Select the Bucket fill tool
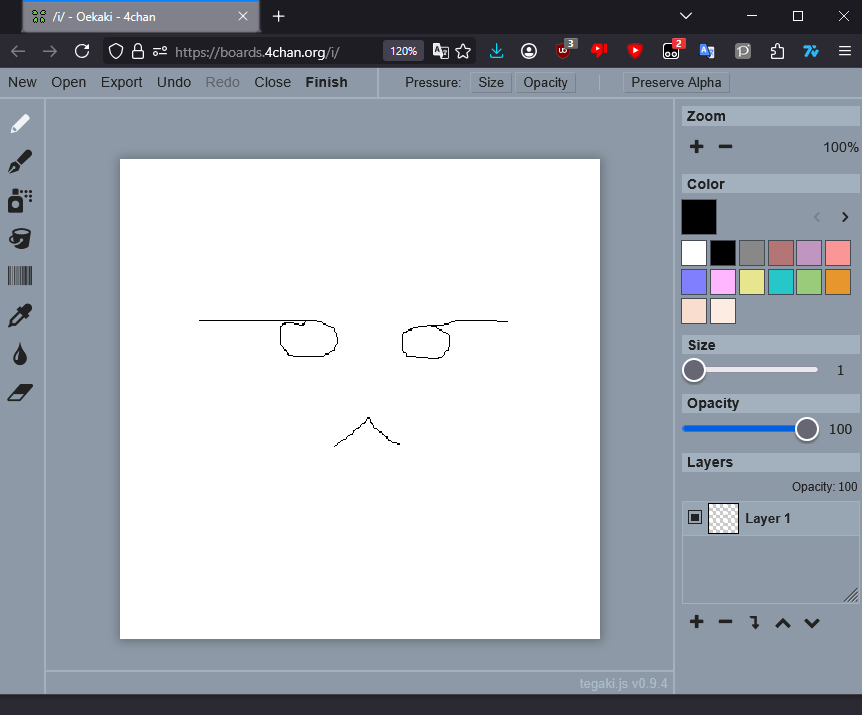Viewport: 862px width, 715px height. coord(20,239)
